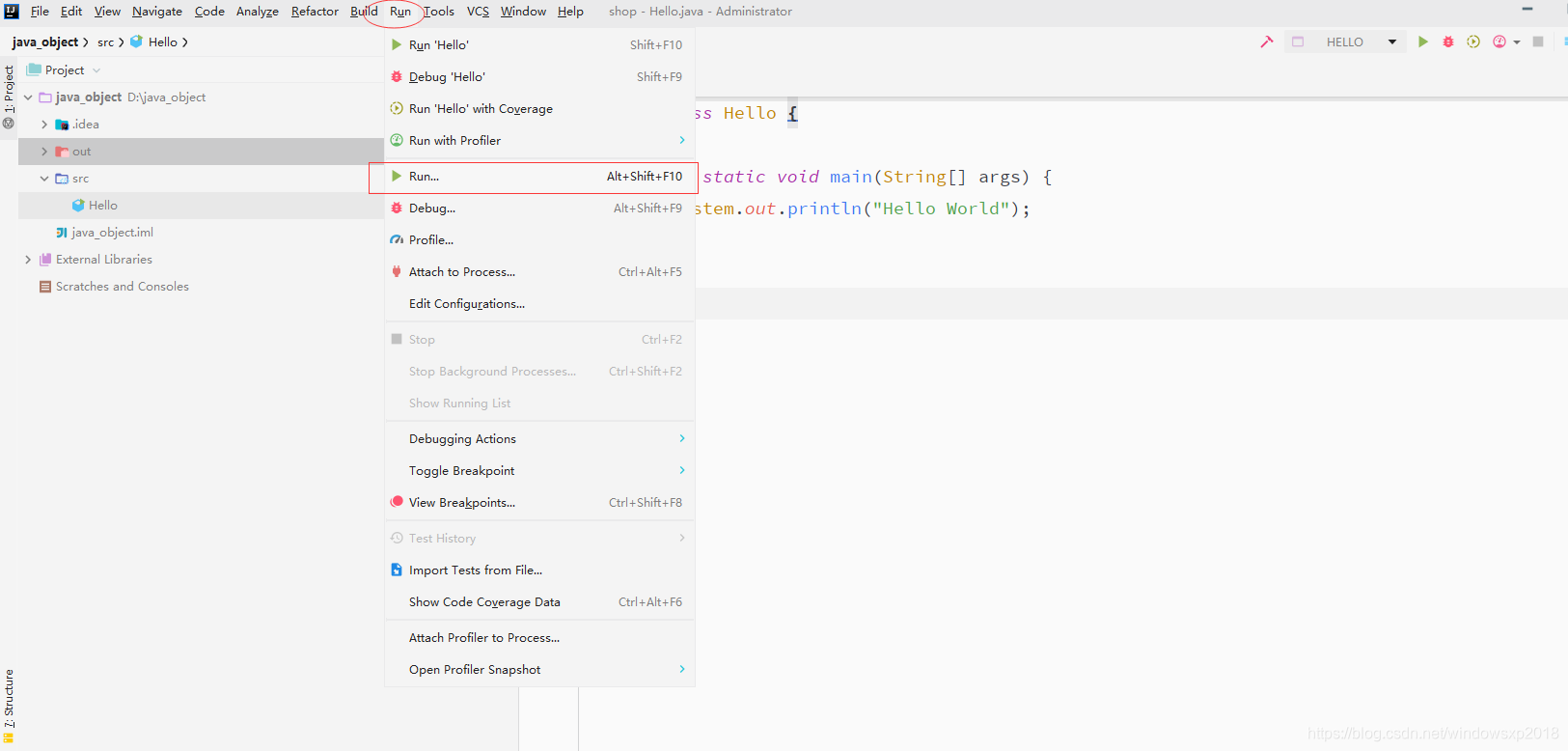Click the icon below the 1: Project tab
1568x751 pixels.
9,124
